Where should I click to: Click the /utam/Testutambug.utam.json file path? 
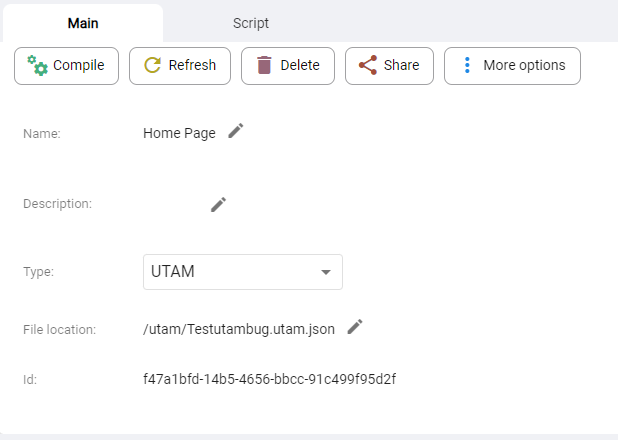[239, 329]
